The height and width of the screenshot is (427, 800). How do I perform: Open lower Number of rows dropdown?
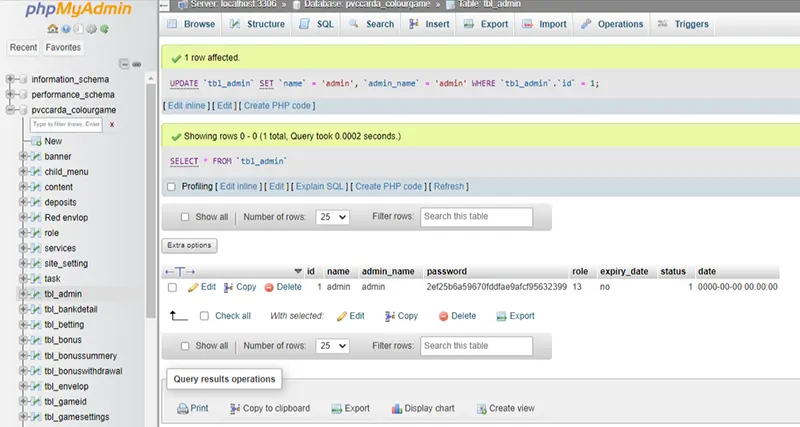click(333, 346)
